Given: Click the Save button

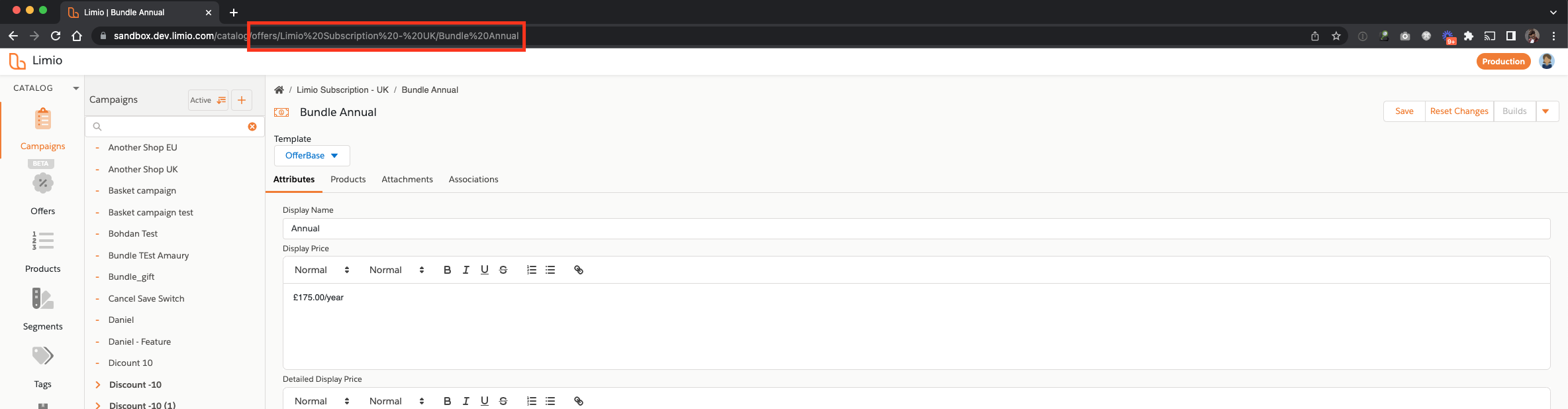Looking at the screenshot, I should (1404, 111).
